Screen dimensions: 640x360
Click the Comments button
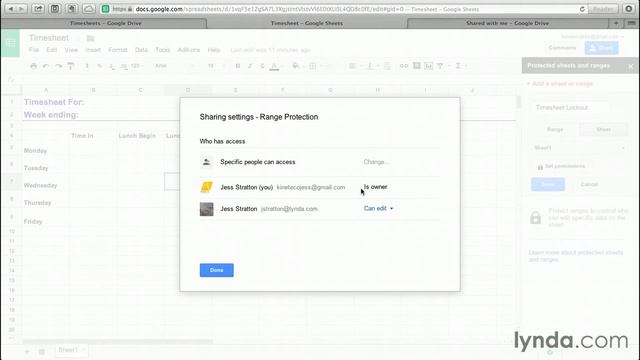(562, 48)
